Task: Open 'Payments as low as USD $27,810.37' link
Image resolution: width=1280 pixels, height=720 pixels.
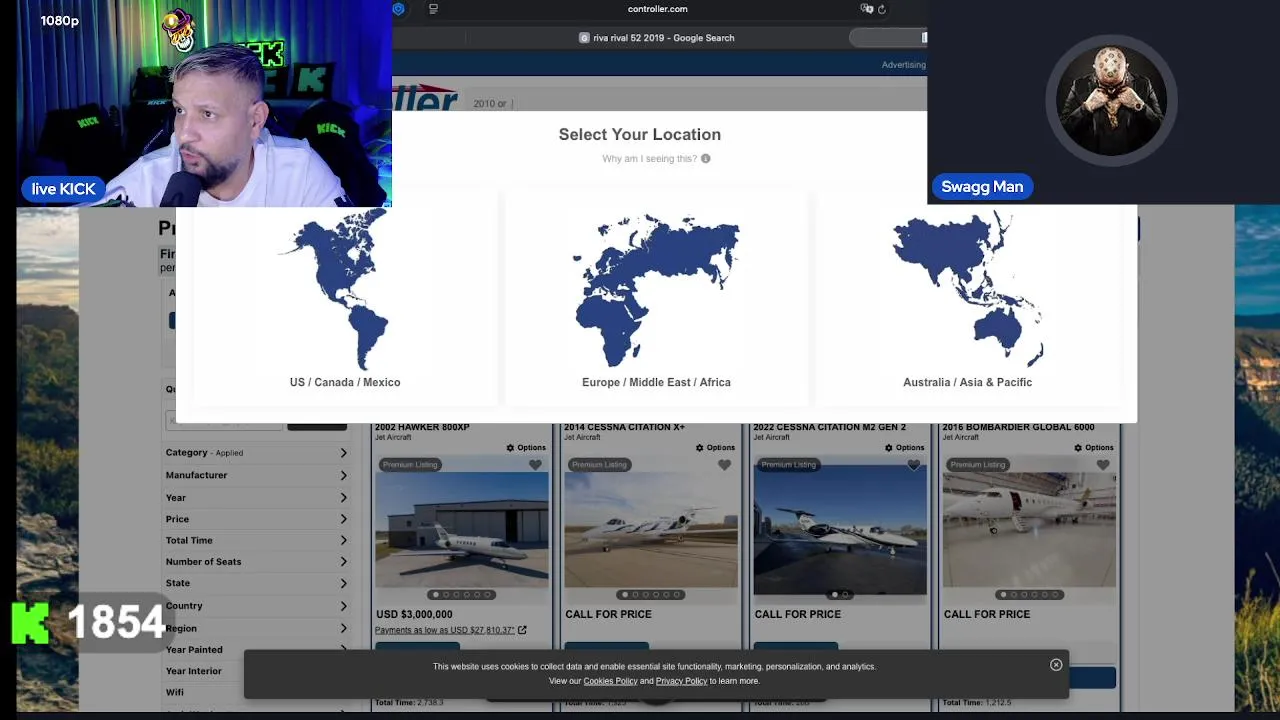Action: [x=444, y=630]
